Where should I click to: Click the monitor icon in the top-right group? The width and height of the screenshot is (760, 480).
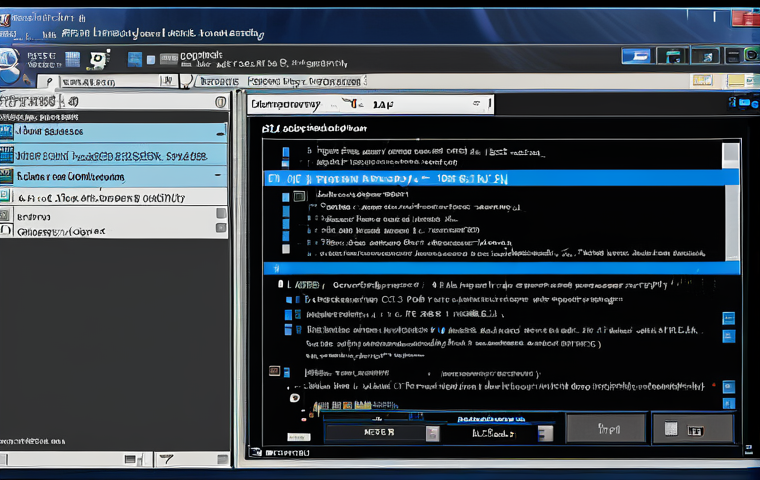[673, 56]
